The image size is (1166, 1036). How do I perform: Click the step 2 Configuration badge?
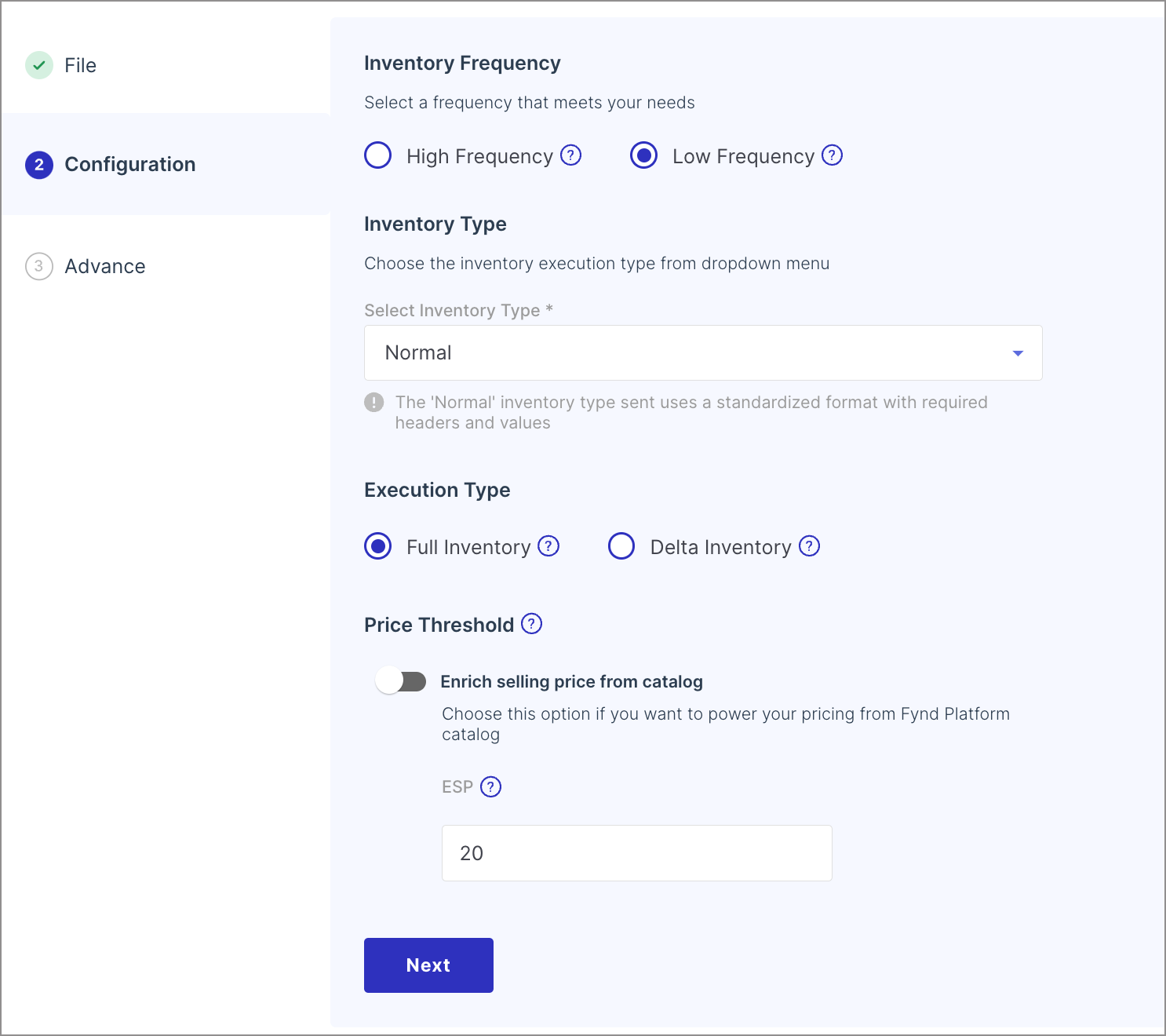39,165
